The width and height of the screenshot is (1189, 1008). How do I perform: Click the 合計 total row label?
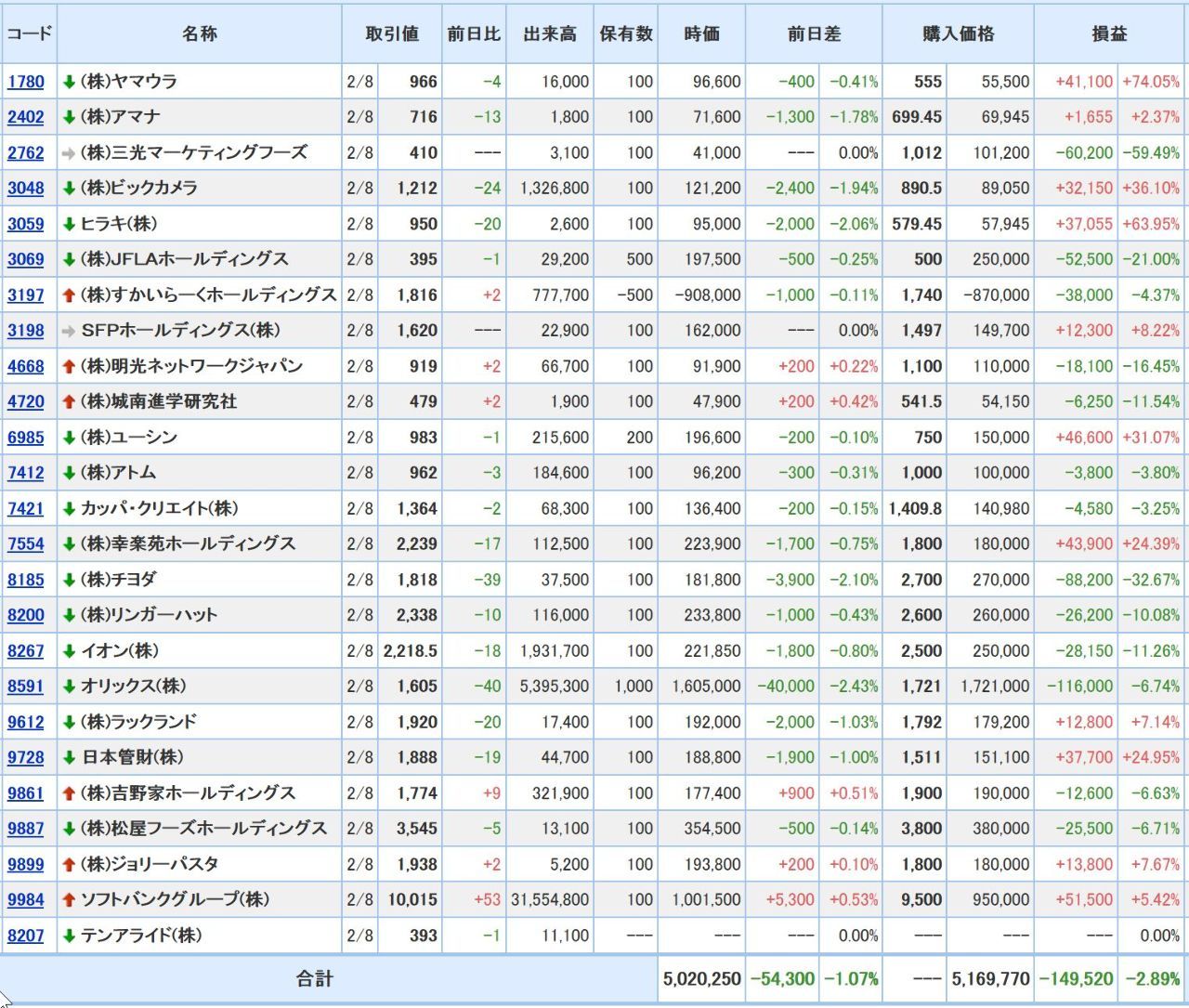pos(314,979)
